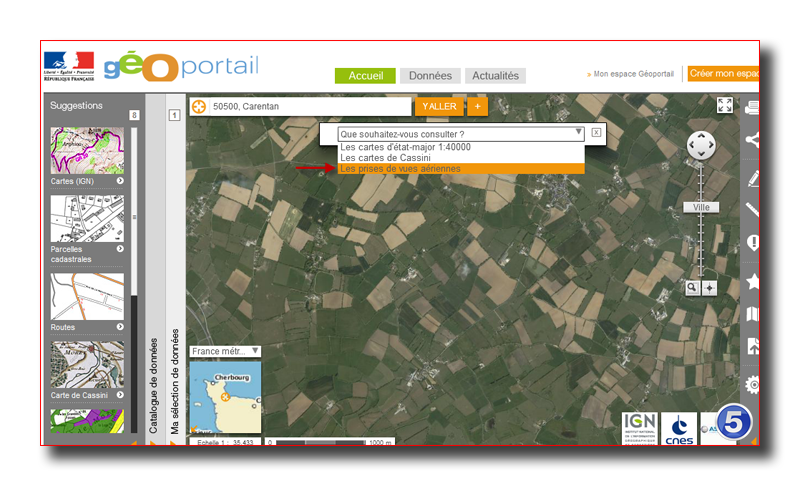Click the magnifier zoom box tool
This screenshot has width=800, height=486.
[692, 288]
